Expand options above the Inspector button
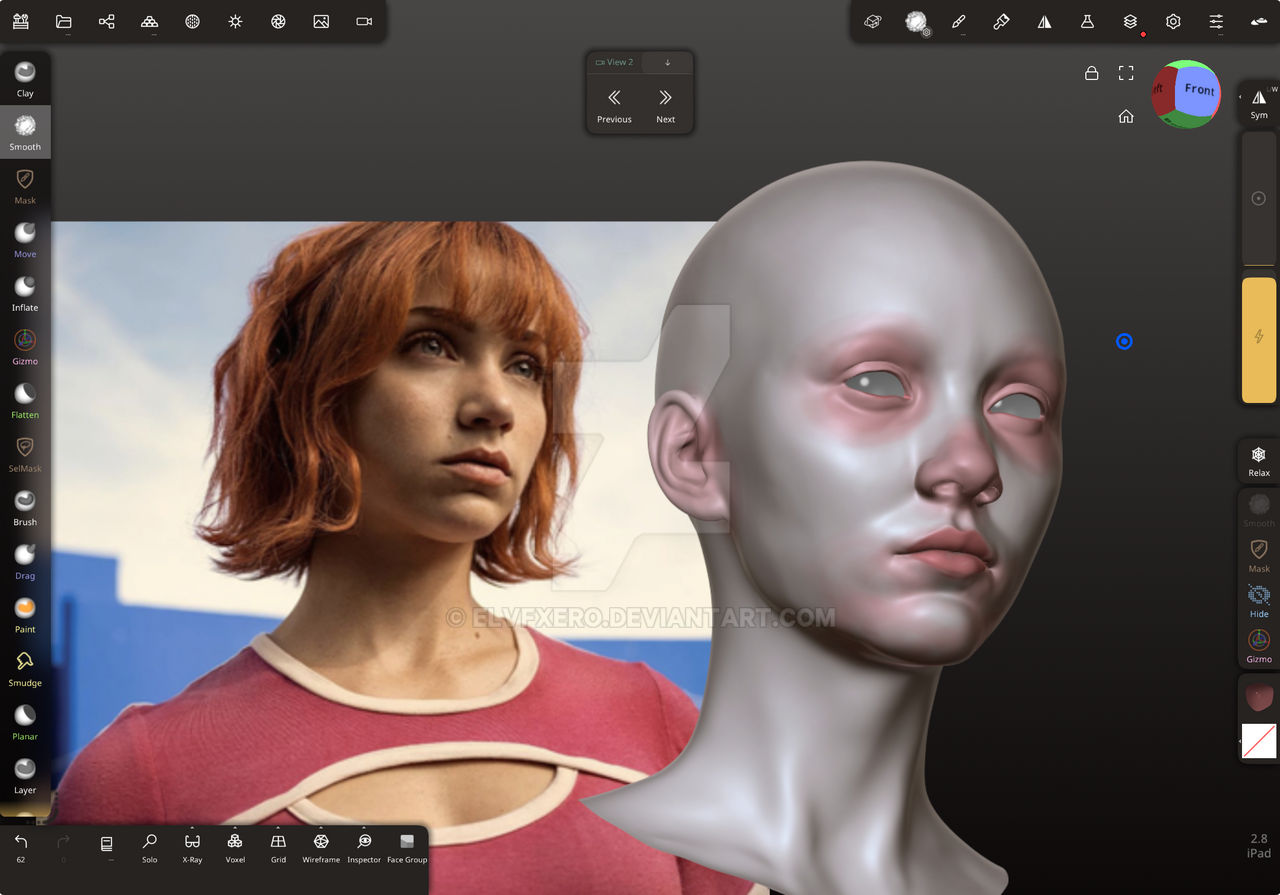The height and width of the screenshot is (895, 1280). point(364,828)
